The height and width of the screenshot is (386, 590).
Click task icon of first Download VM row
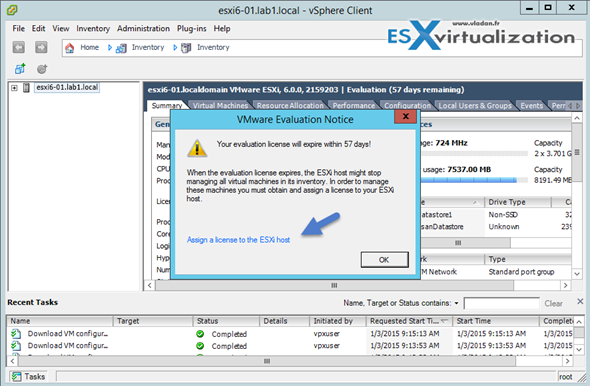click(x=16, y=334)
